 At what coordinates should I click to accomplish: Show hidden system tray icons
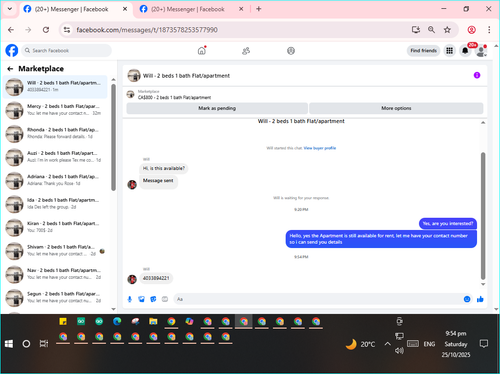click(x=387, y=344)
